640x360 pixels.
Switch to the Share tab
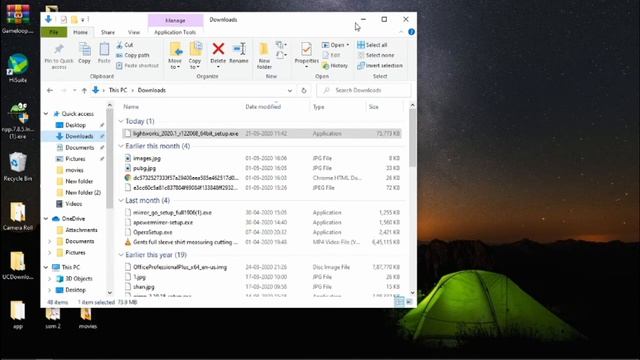tap(108, 32)
